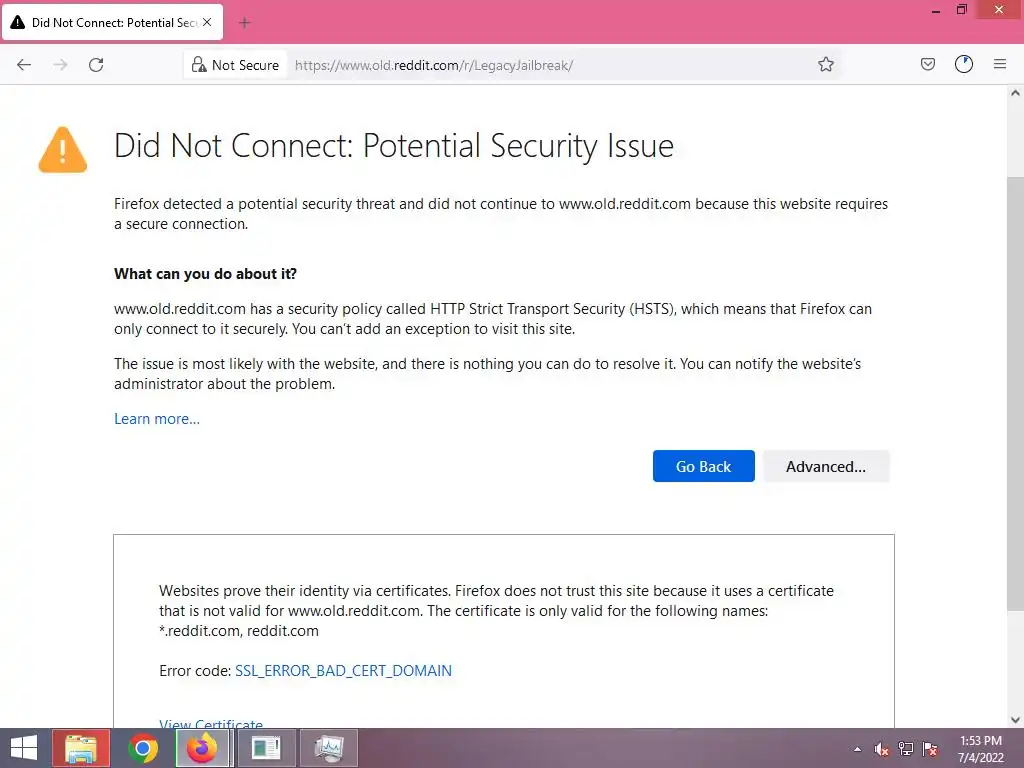
Task: Bookmark this page with the star
Action: pyautogui.click(x=825, y=65)
